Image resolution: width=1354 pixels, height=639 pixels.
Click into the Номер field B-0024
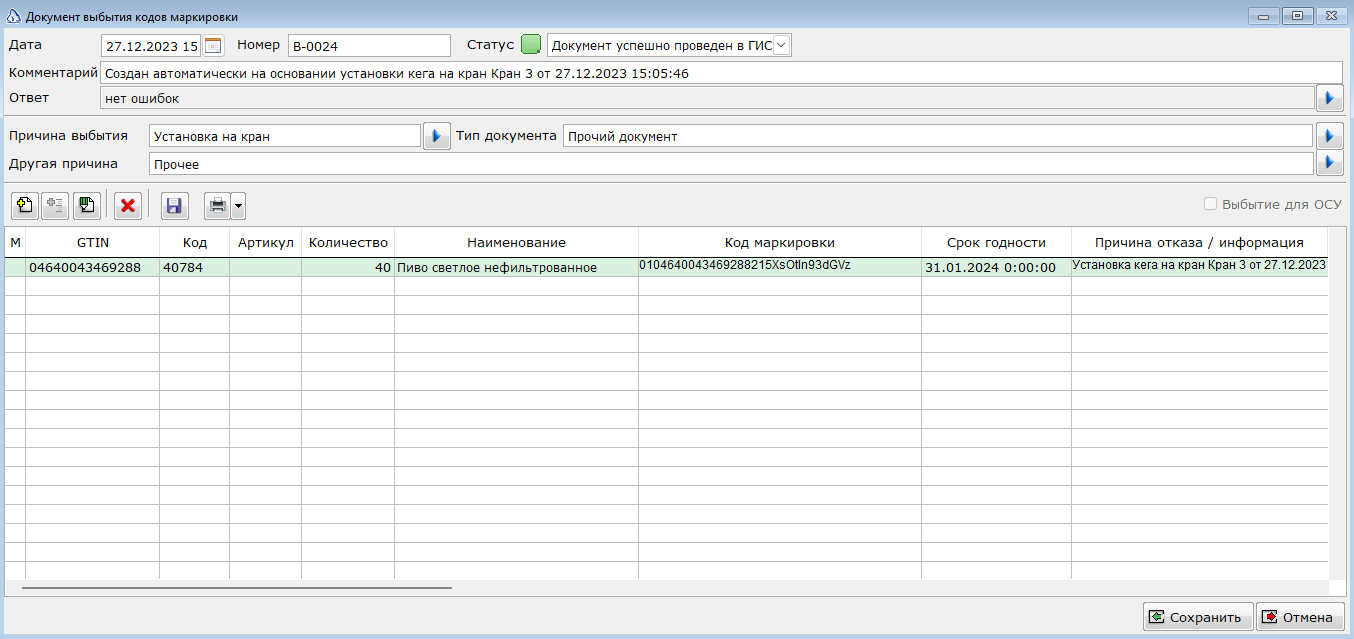pos(369,45)
